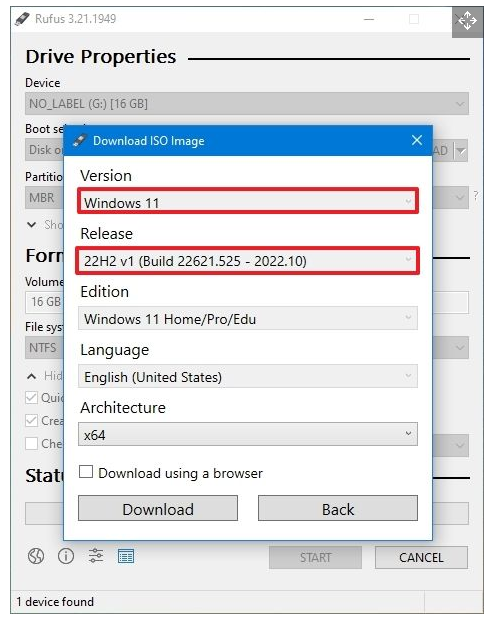Open the Release dropdown showing 22H2 v1
The width and height of the screenshot is (495, 629).
pyautogui.click(x=248, y=261)
